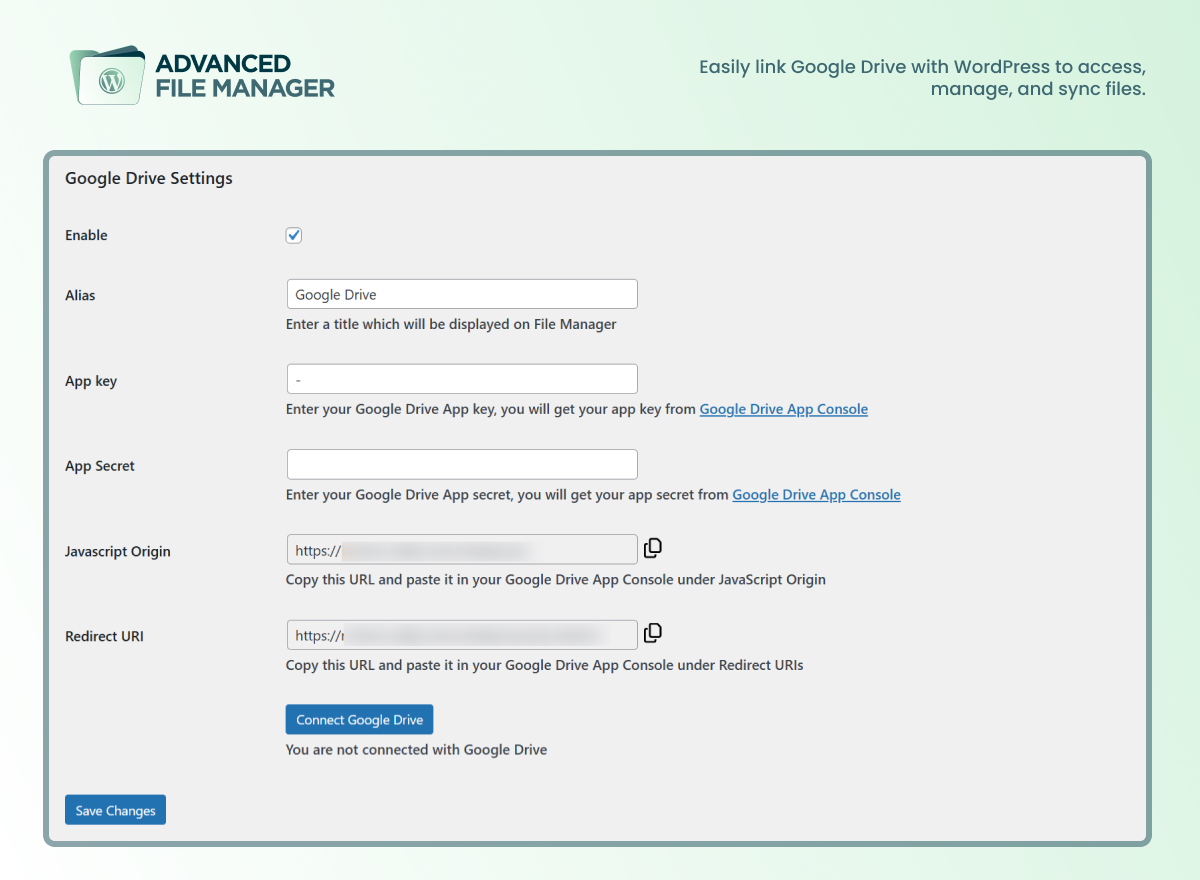Open Google Drive App Console link under App key
This screenshot has width=1200, height=880.
coord(784,409)
